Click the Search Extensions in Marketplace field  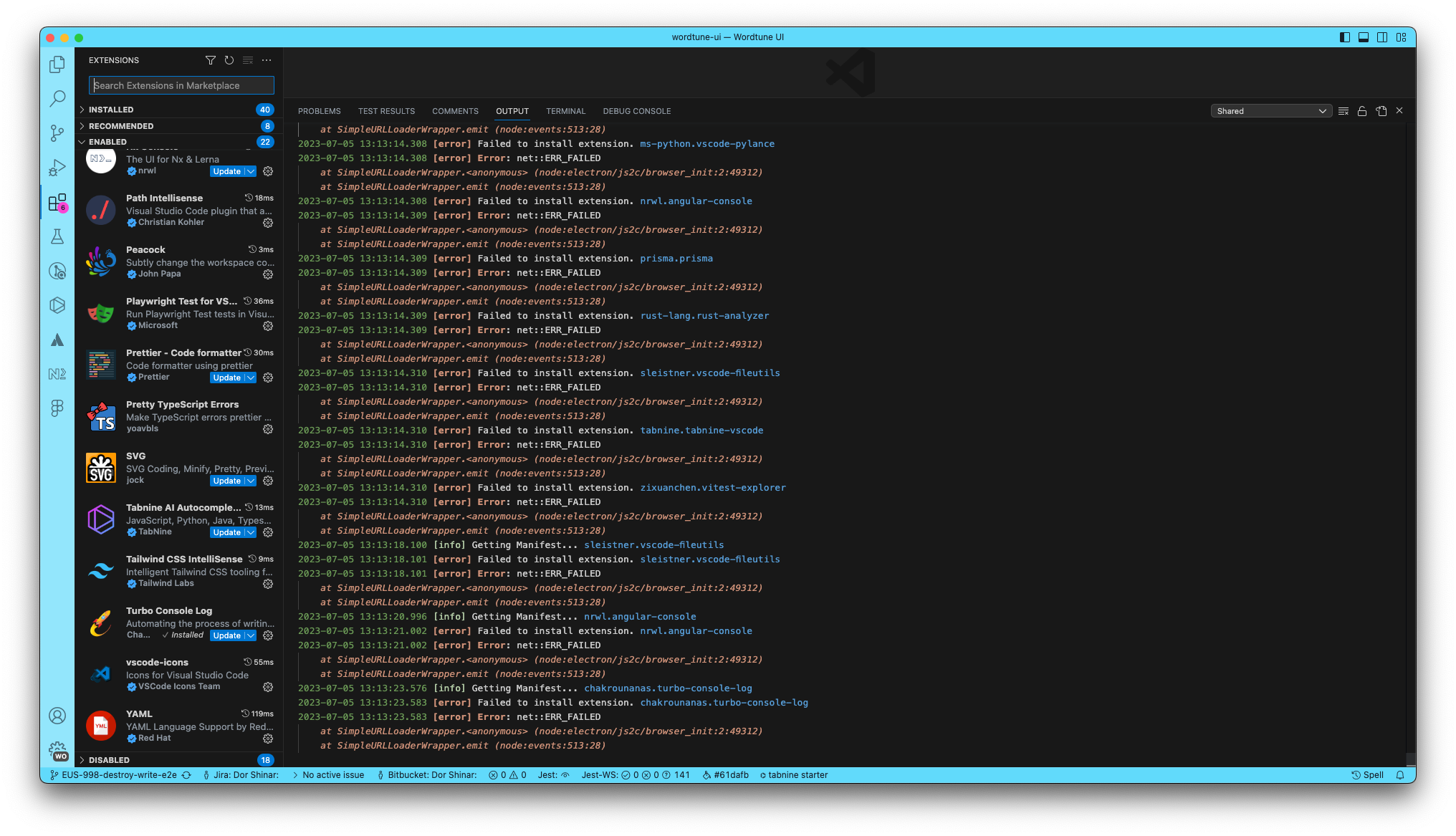coord(181,85)
